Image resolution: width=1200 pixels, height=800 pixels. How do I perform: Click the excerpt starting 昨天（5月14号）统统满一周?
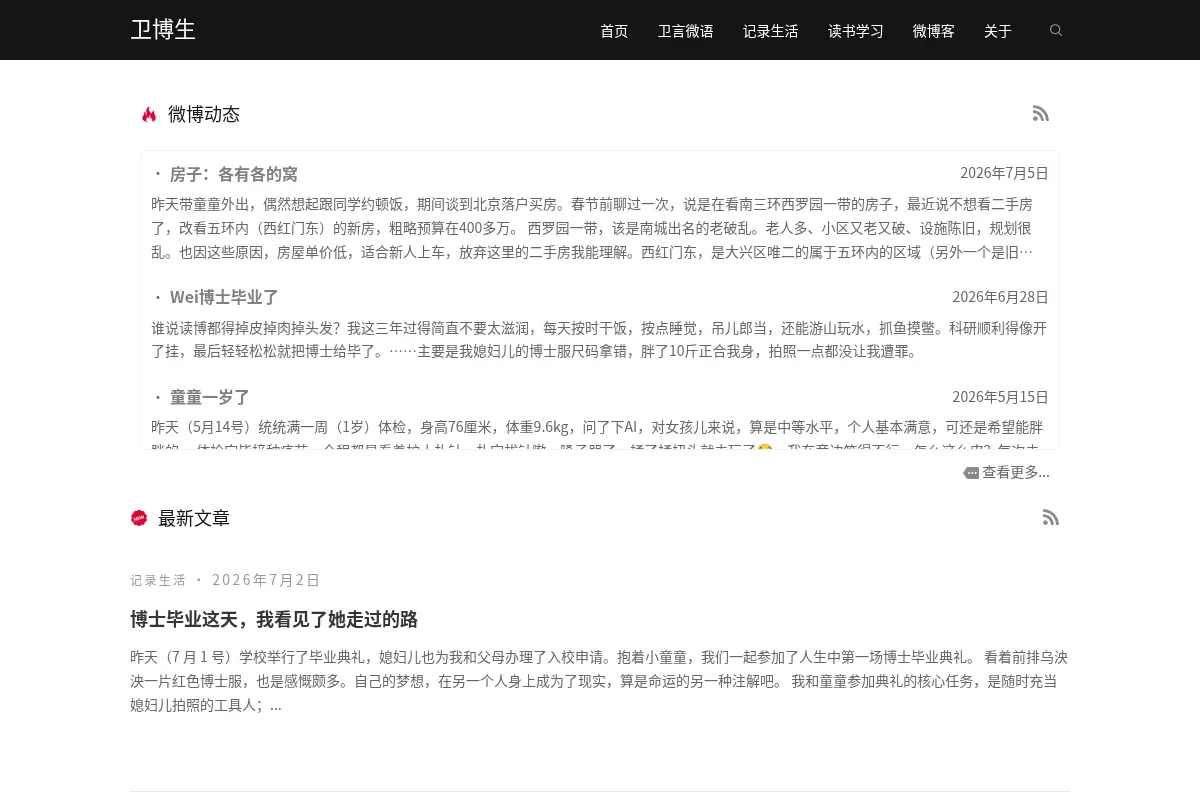pyautogui.click(x=599, y=434)
